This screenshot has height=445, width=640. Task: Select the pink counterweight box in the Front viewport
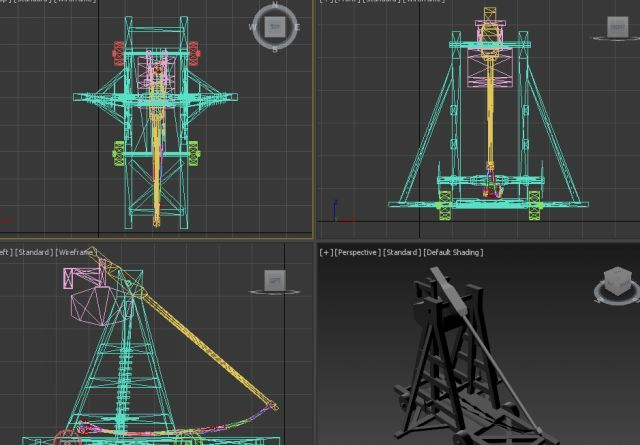point(490,68)
